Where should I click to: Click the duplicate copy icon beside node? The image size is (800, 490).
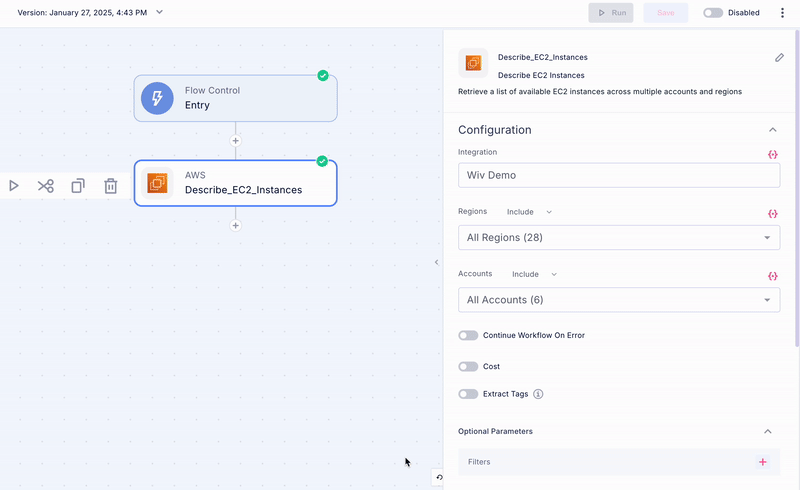(x=78, y=186)
